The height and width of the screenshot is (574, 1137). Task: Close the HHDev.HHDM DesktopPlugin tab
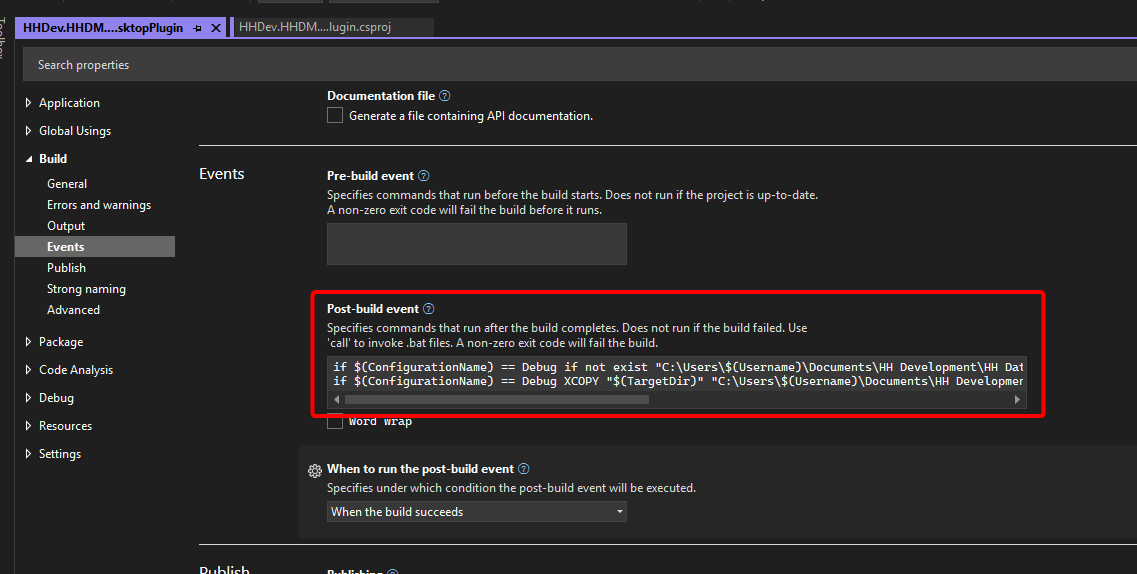coord(215,28)
